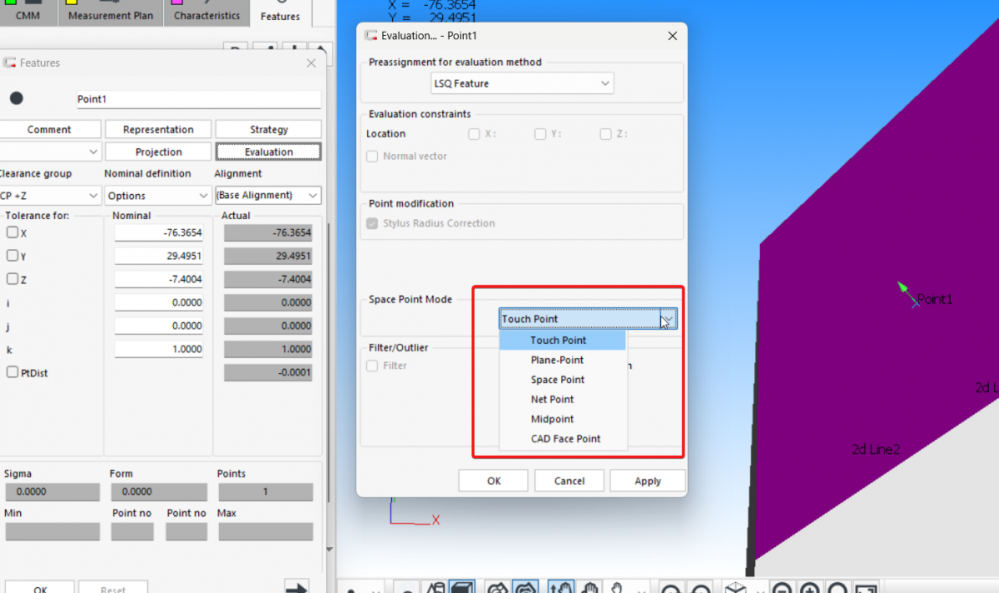Click the point feature icon beside Point1
999x593 pixels.
pos(16,98)
